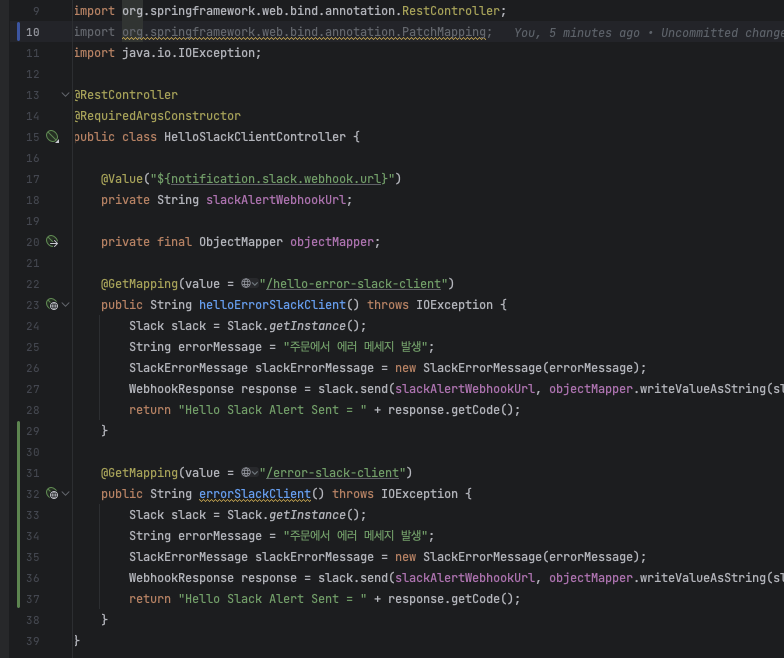Screen dimensions: 784x658
Task: Collapse the @RestController class fold arrow
Action: [x=66, y=94]
